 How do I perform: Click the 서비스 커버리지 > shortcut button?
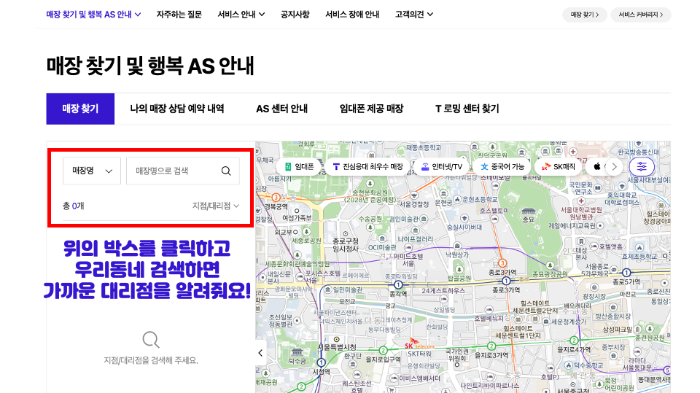(x=641, y=15)
